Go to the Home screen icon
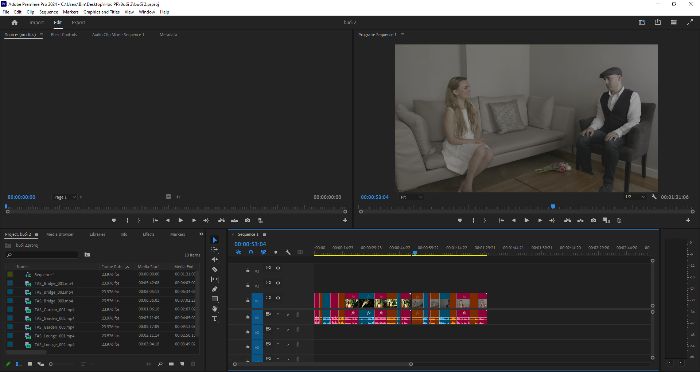Viewport: 700px width, 372px height. pyautogui.click(x=15, y=22)
